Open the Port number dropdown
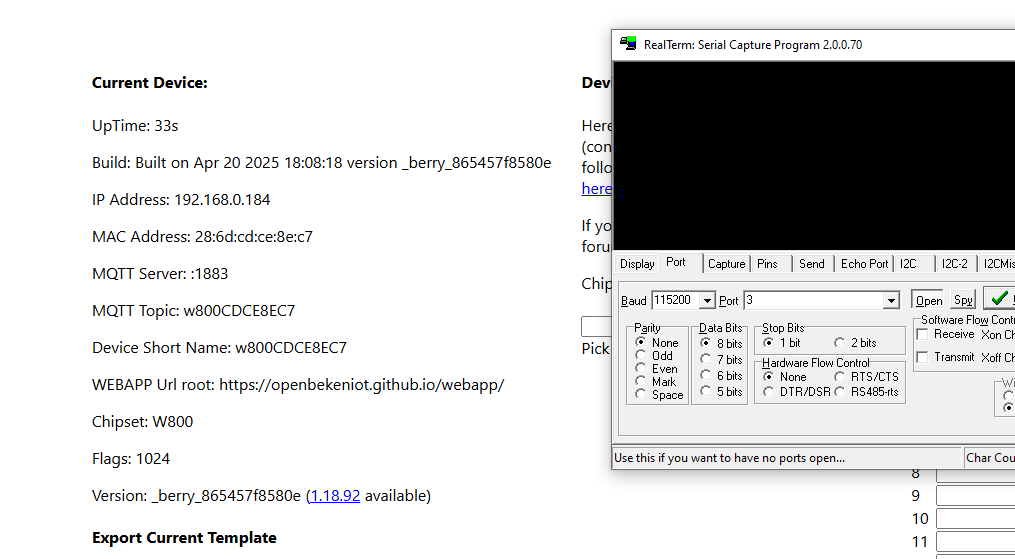 [891, 300]
